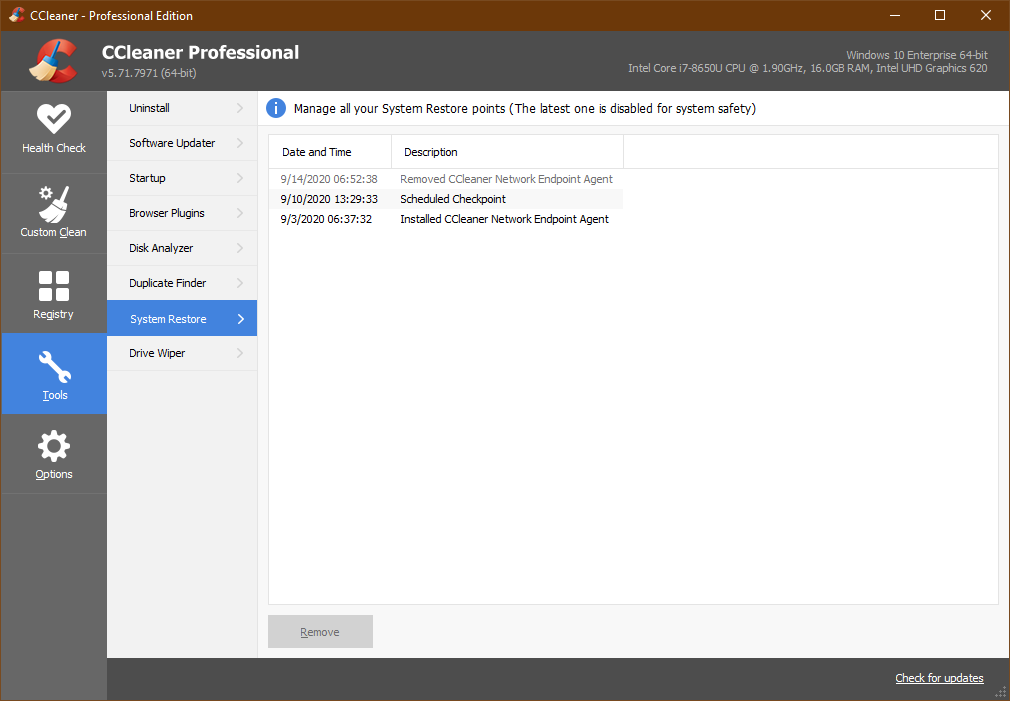Click the Registry squares icon
Viewport: 1010px width, 701px height.
click(x=54, y=287)
